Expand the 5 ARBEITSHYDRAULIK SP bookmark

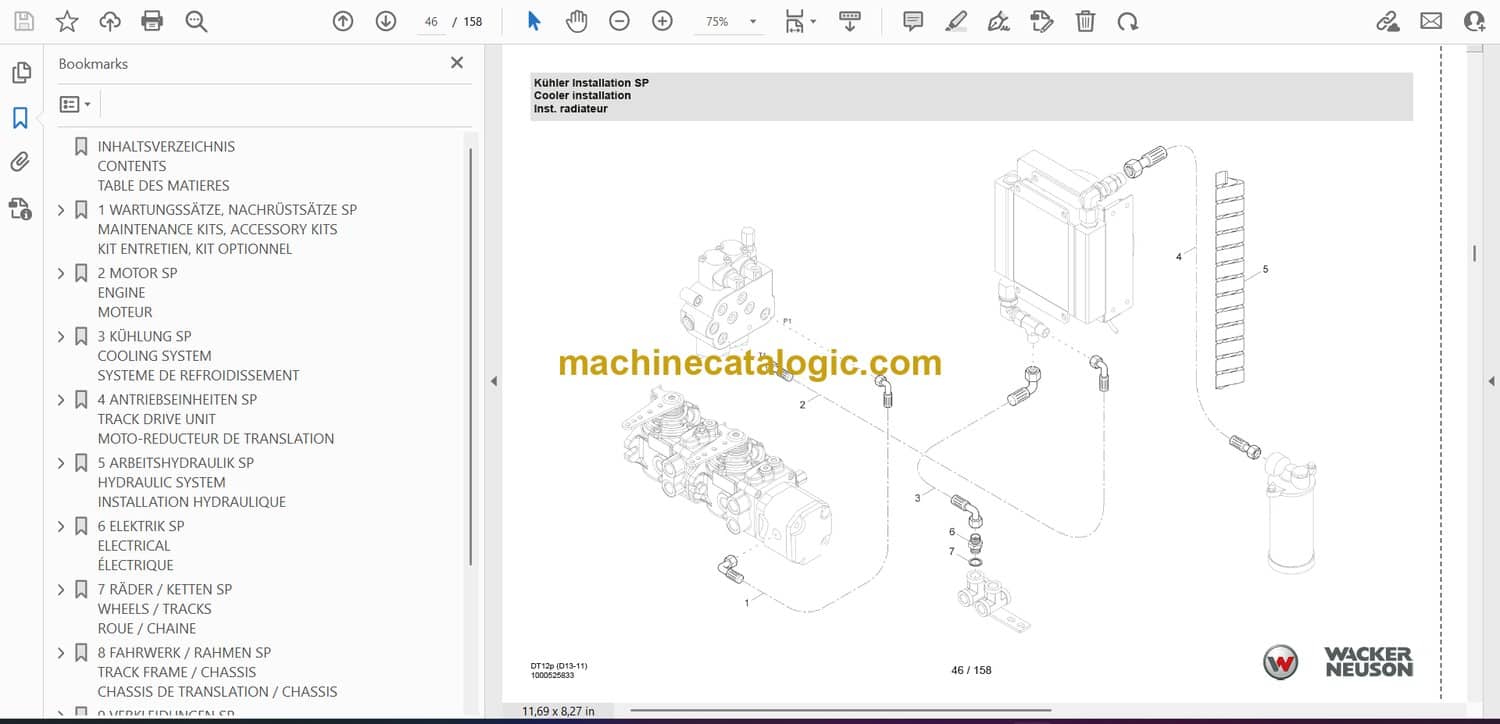[x=61, y=463]
